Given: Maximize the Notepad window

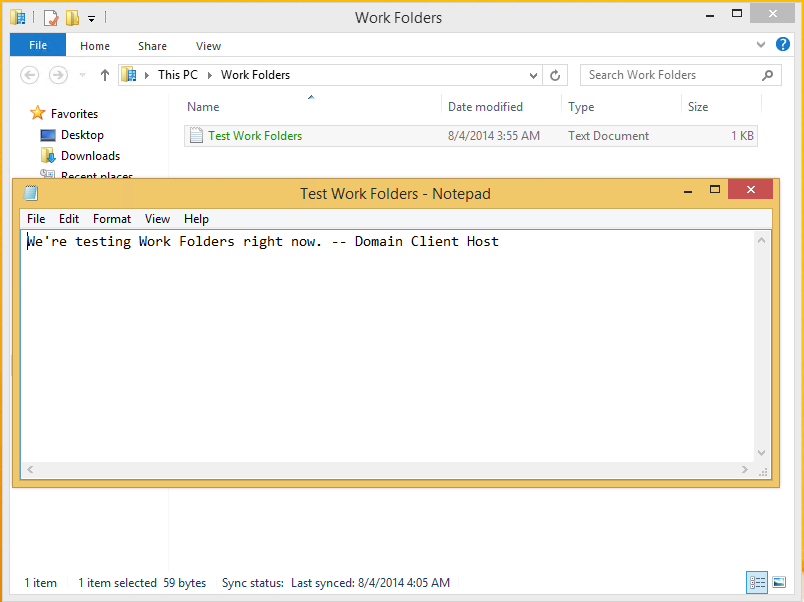Looking at the screenshot, I should coord(714,190).
